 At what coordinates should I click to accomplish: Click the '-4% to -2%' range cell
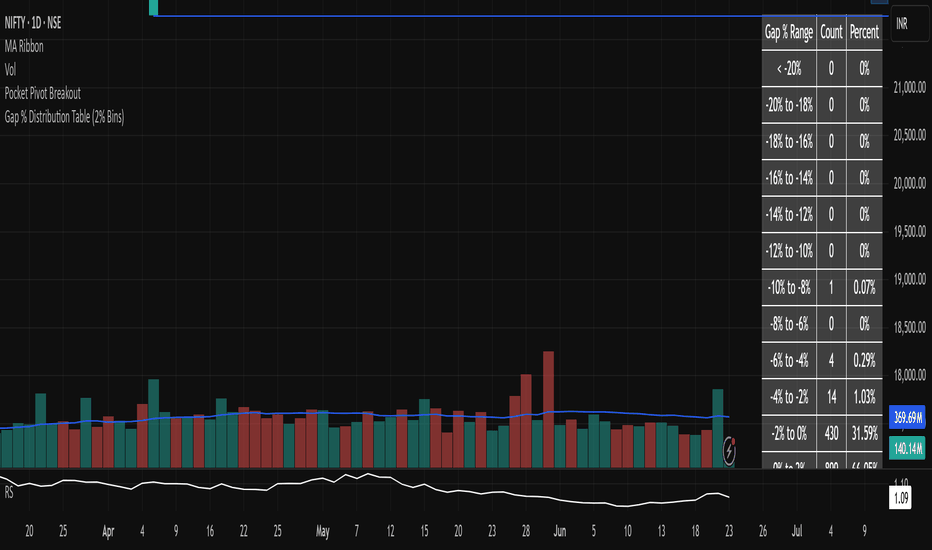pyautogui.click(x=789, y=397)
